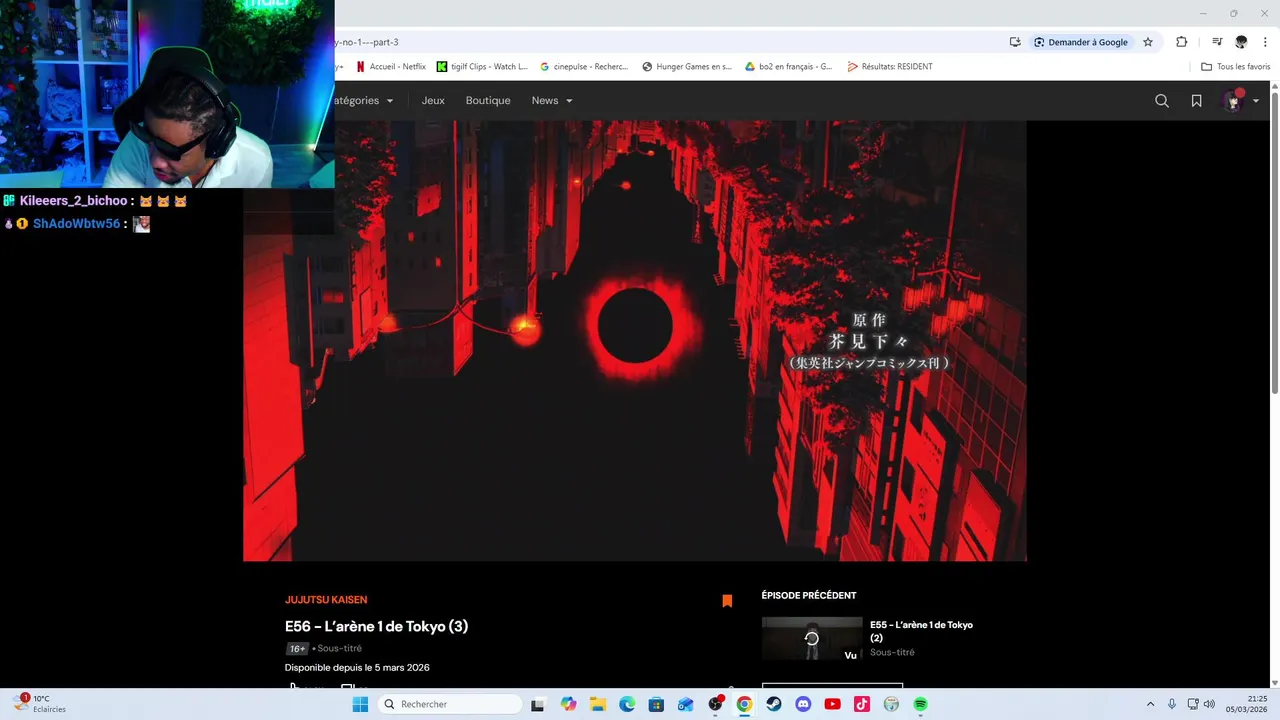Open the tigilf Clips Kick bookmark
Image resolution: width=1280 pixels, height=720 pixels.
tap(482, 67)
